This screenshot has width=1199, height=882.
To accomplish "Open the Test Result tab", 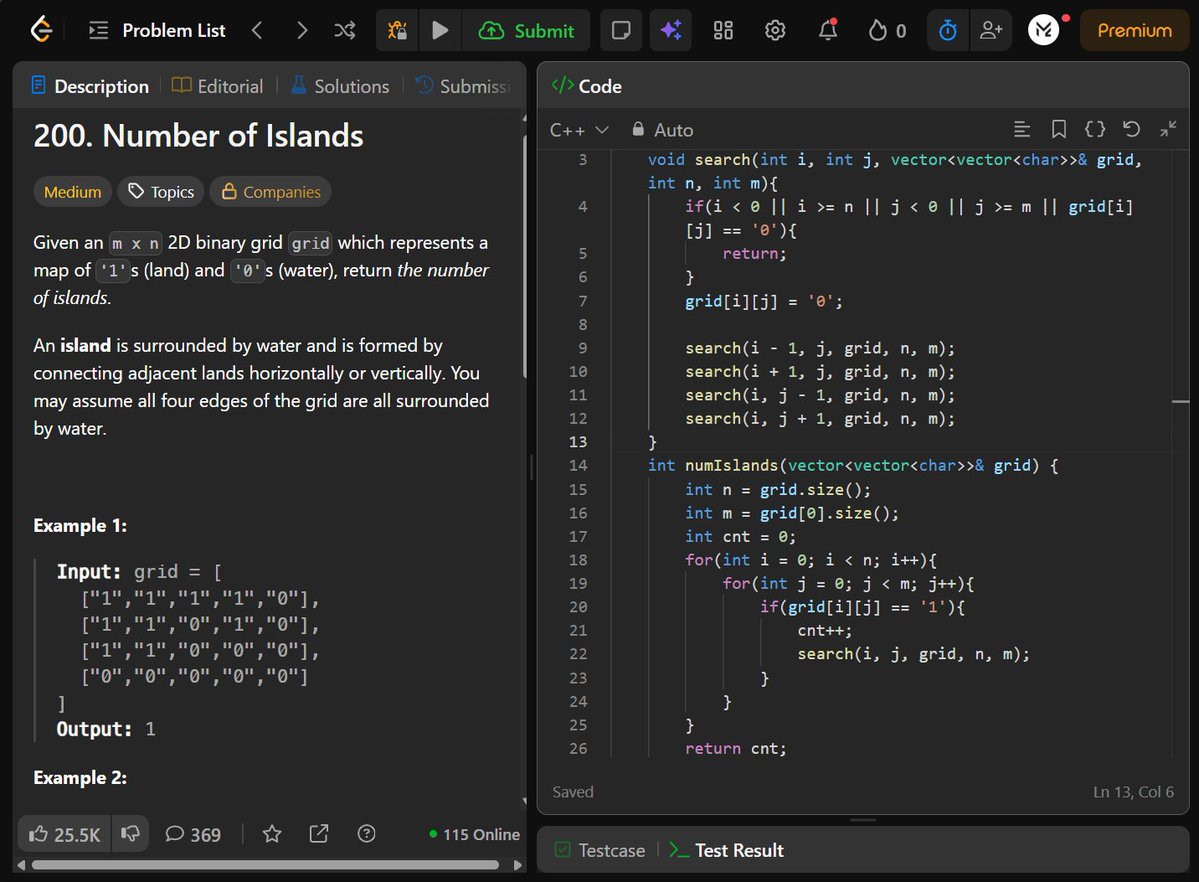I will [726, 850].
